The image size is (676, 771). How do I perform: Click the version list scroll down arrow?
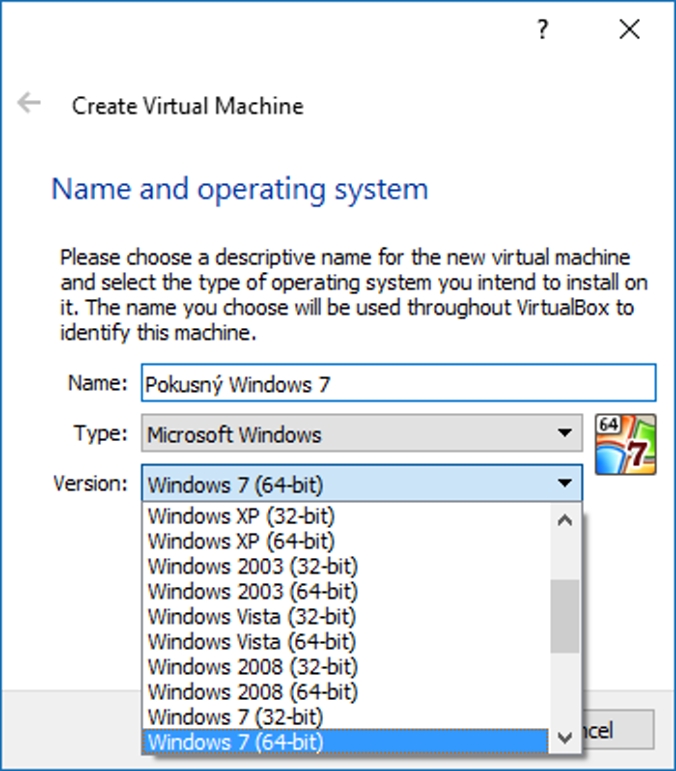(565, 738)
